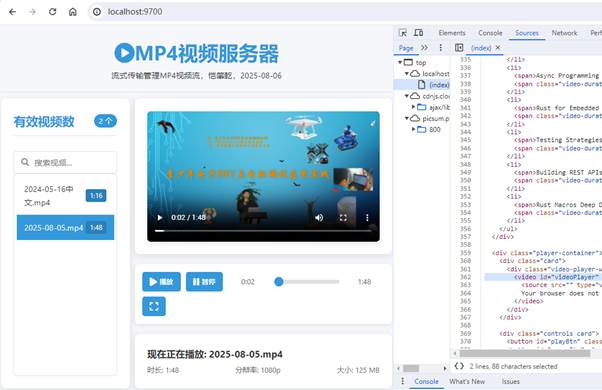Screen dimensions: 602x390
Task: Open the browser home page
Action: [x=73, y=12]
